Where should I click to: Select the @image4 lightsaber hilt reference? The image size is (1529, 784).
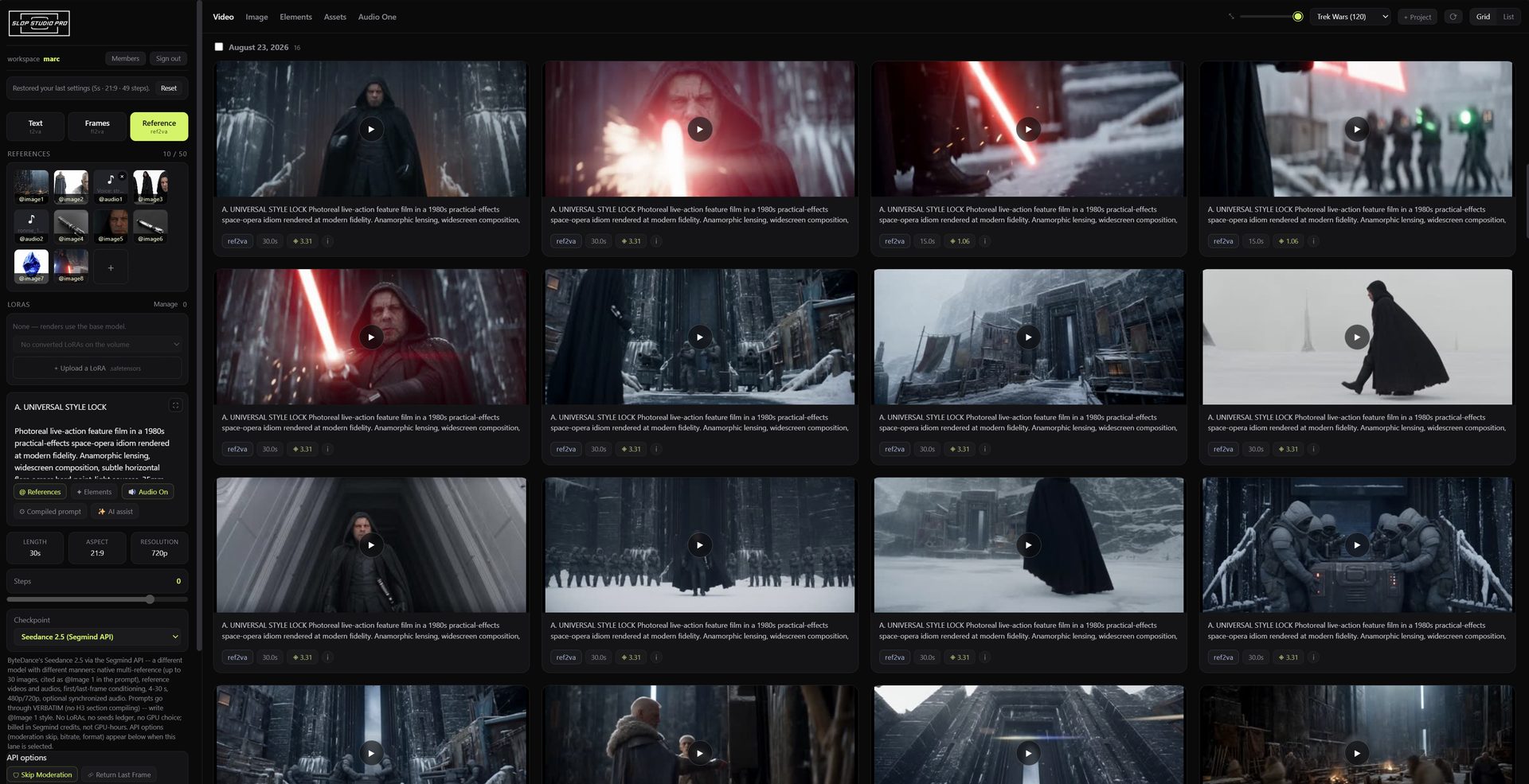tap(71, 227)
